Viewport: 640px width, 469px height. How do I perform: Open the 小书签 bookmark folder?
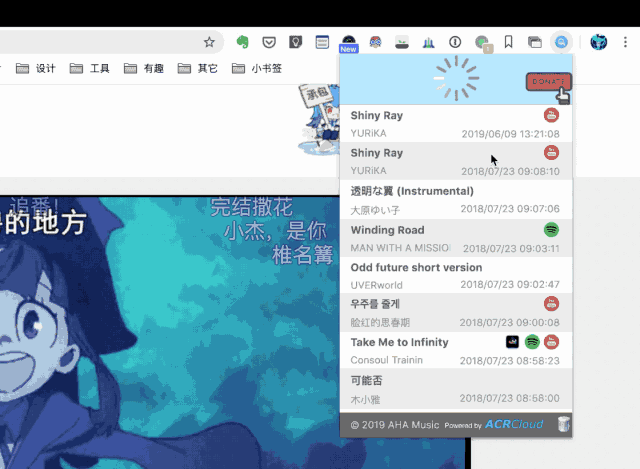click(x=257, y=69)
